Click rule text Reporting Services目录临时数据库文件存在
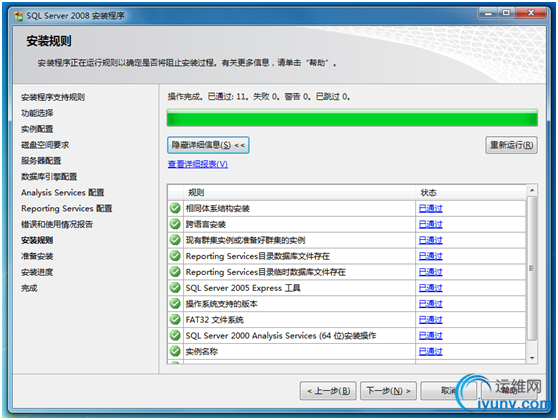This screenshot has height=420, width=558. [265, 272]
